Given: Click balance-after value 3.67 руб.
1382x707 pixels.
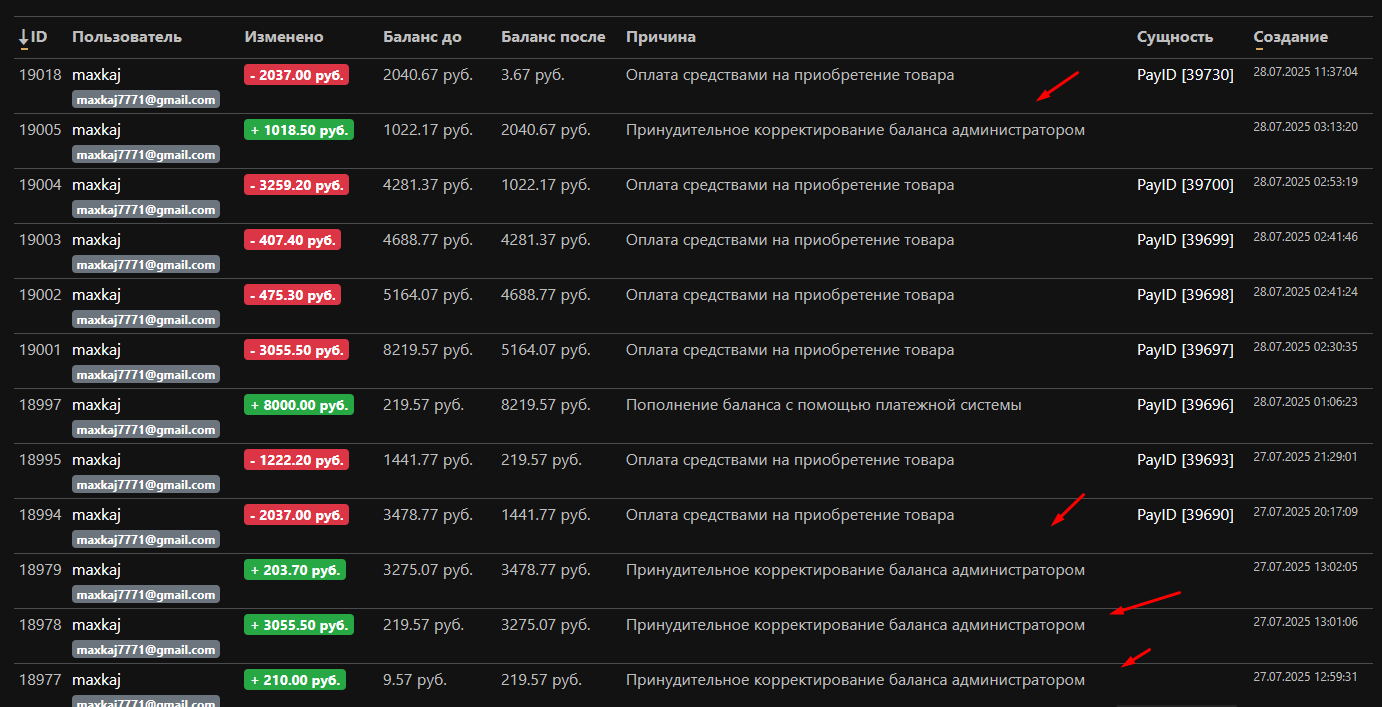Looking at the screenshot, I should [x=533, y=75].
